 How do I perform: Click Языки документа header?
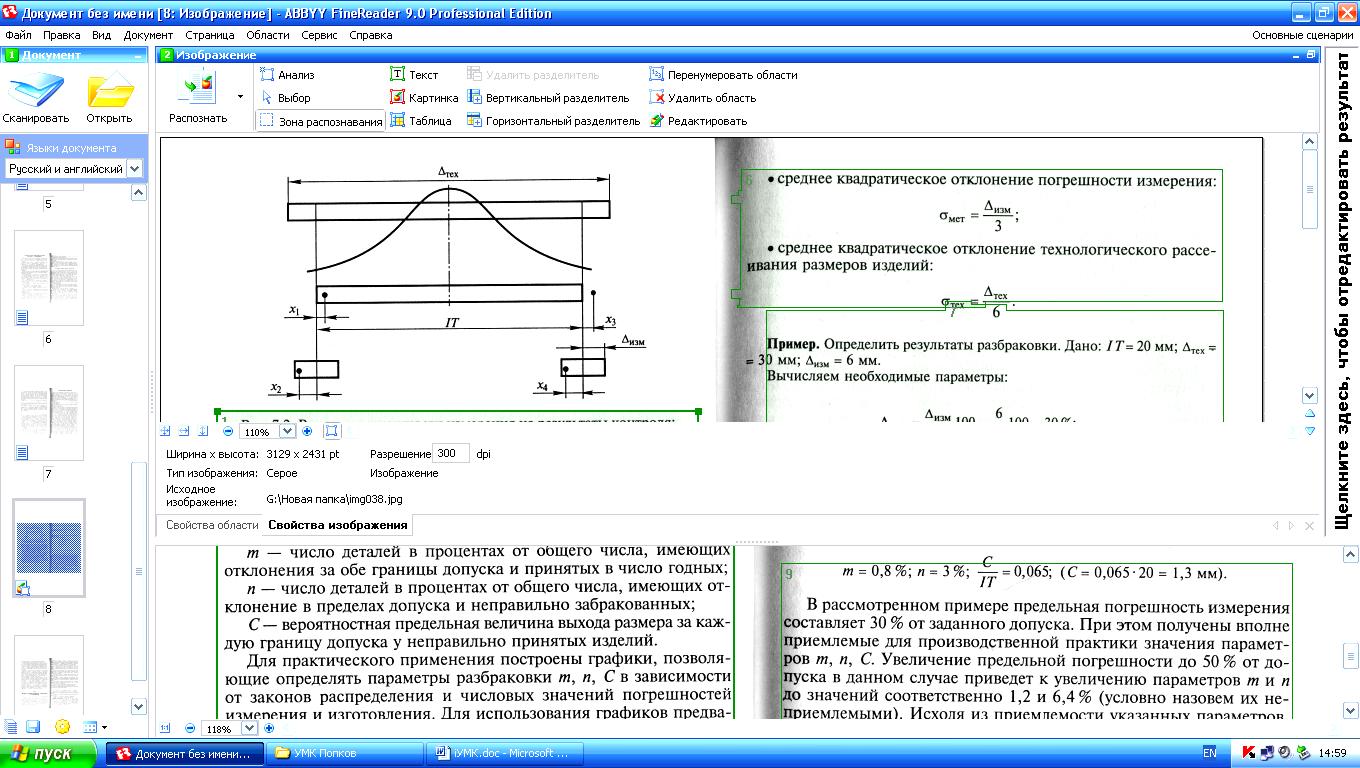71,147
